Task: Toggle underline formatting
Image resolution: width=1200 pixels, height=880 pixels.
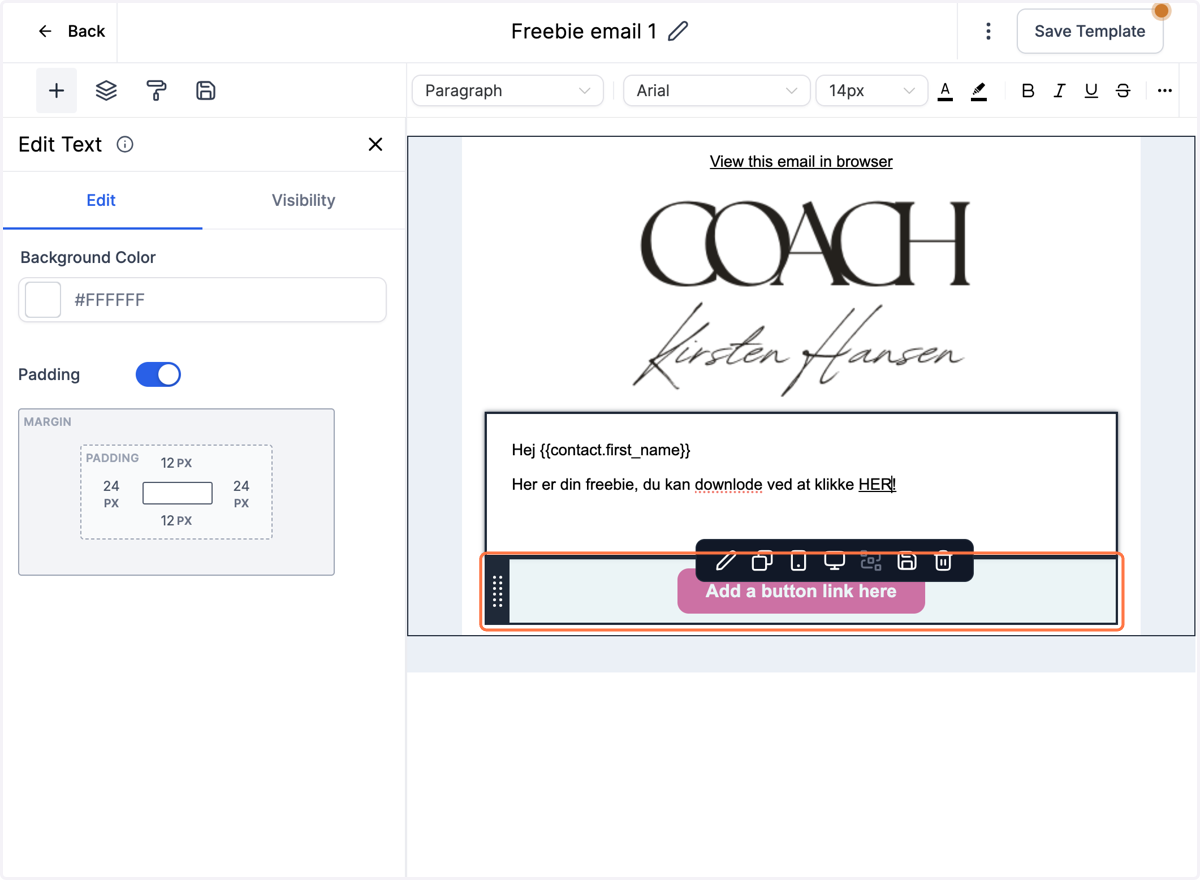Action: [x=1091, y=91]
